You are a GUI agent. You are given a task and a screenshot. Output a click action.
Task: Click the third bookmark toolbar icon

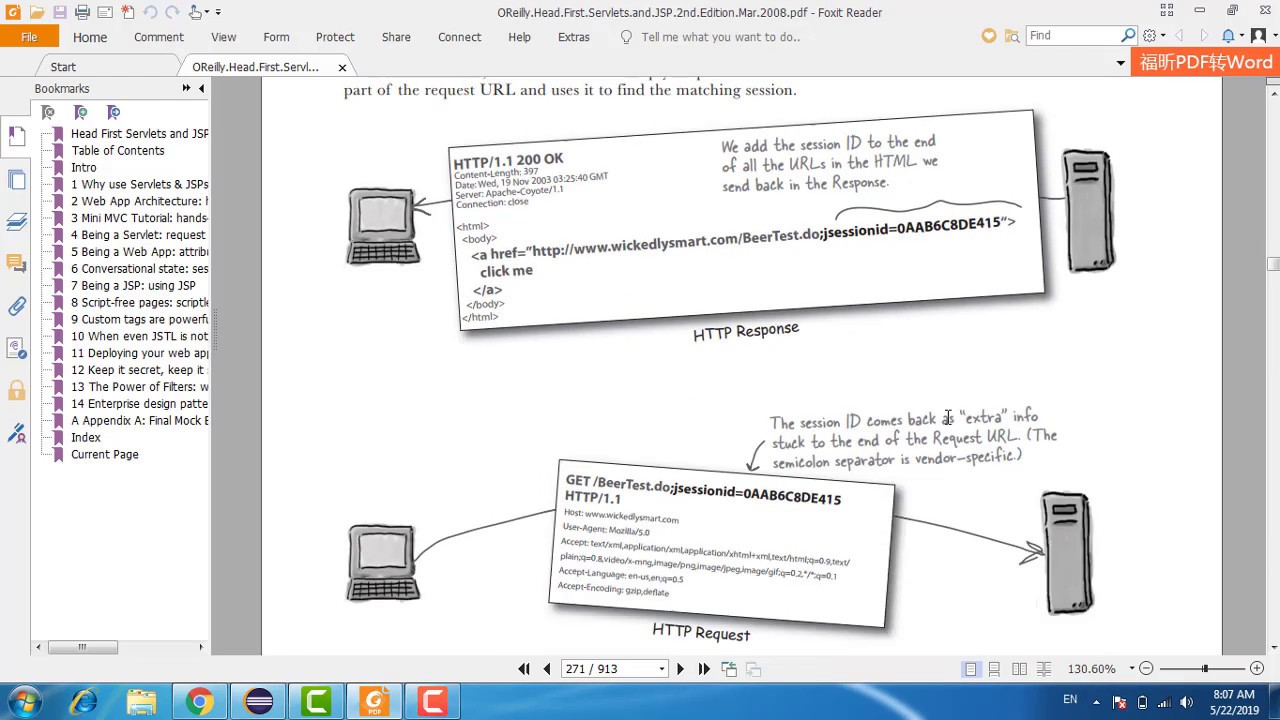[113, 112]
